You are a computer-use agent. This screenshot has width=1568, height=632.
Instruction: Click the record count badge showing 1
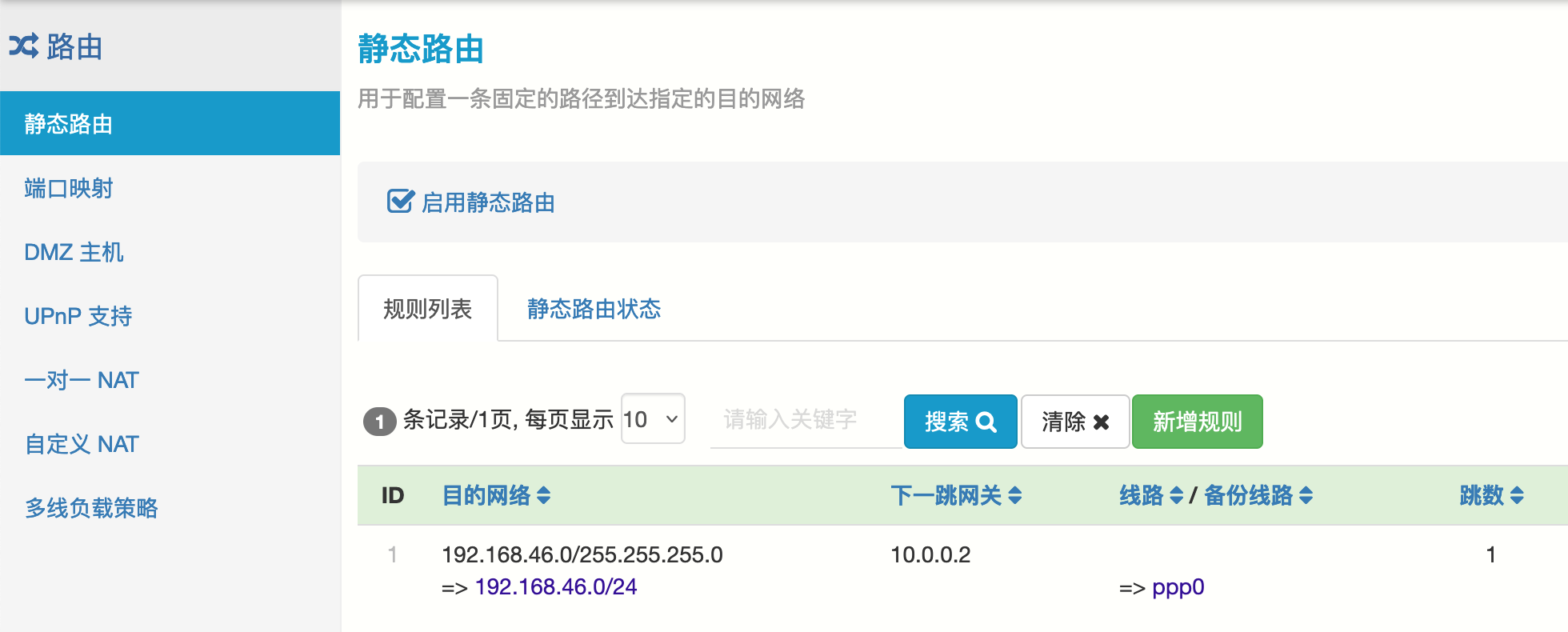[x=379, y=422]
